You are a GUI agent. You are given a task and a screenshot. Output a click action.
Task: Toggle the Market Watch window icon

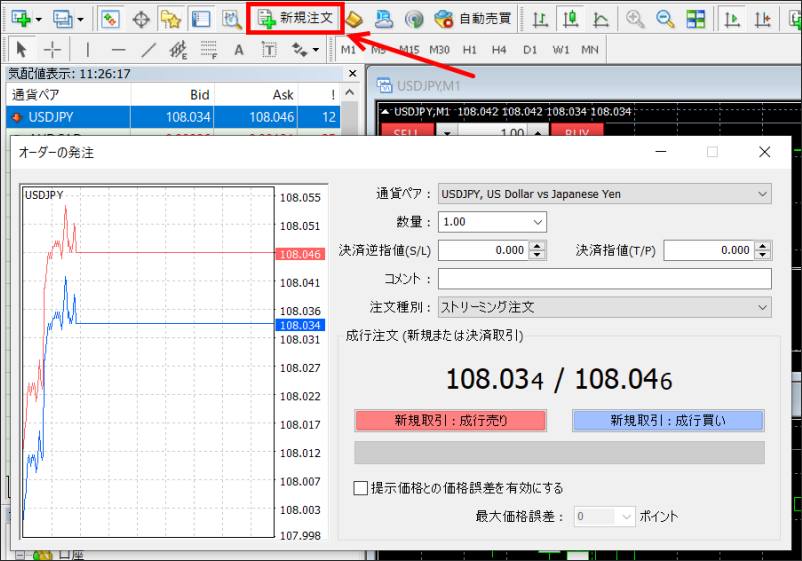(x=110, y=19)
